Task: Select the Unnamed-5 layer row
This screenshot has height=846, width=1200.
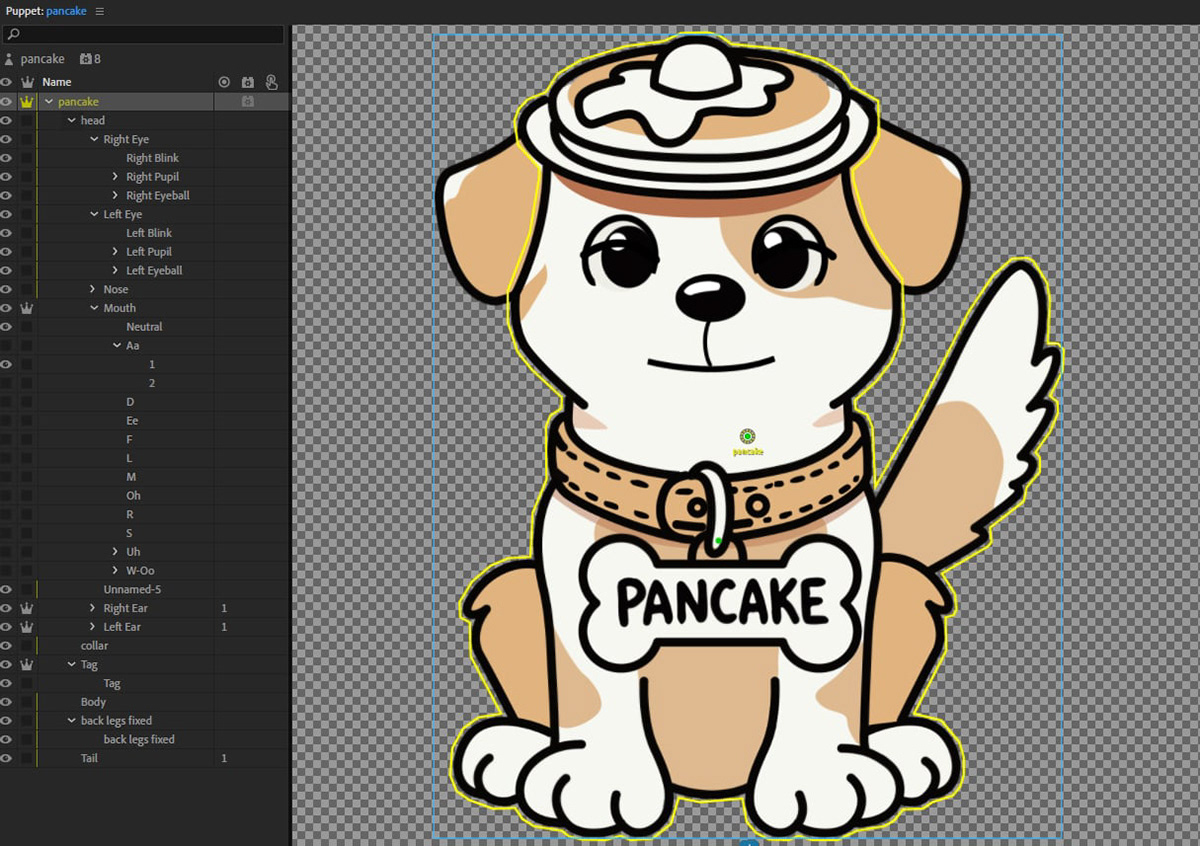Action: point(132,589)
